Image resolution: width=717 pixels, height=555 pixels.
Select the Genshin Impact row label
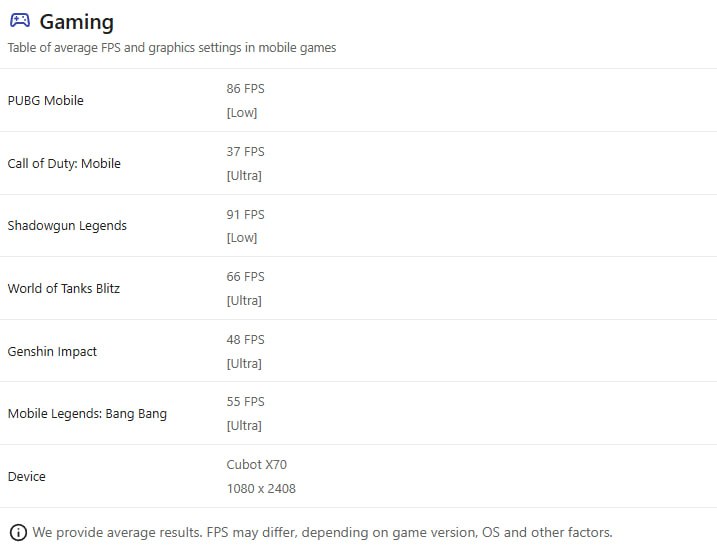click(52, 351)
